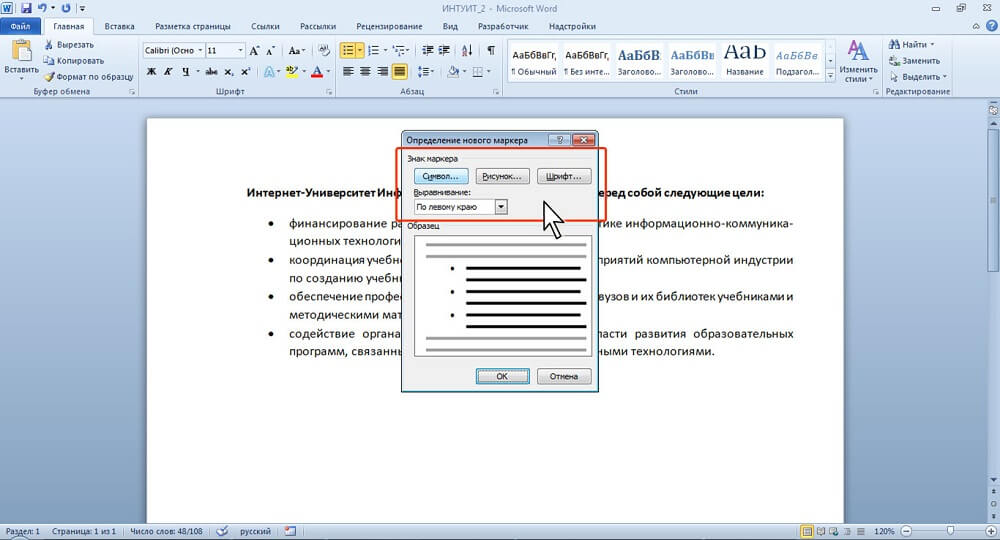
Task: Click the zoom slider in status bar
Action: [x=949, y=531]
